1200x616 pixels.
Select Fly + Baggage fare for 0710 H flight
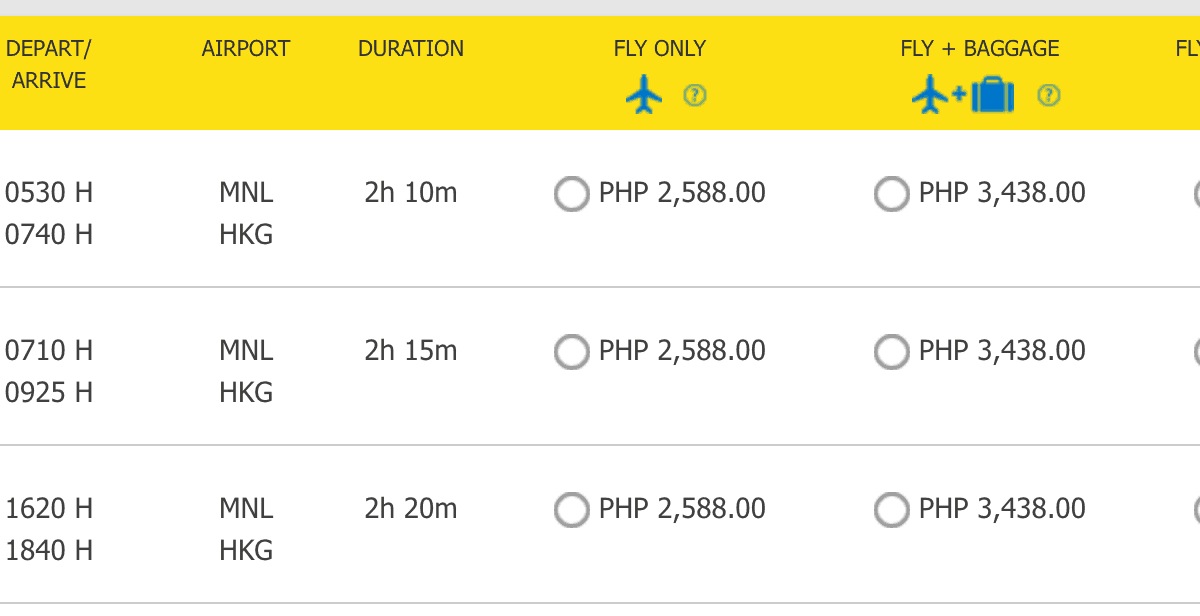tap(891, 352)
